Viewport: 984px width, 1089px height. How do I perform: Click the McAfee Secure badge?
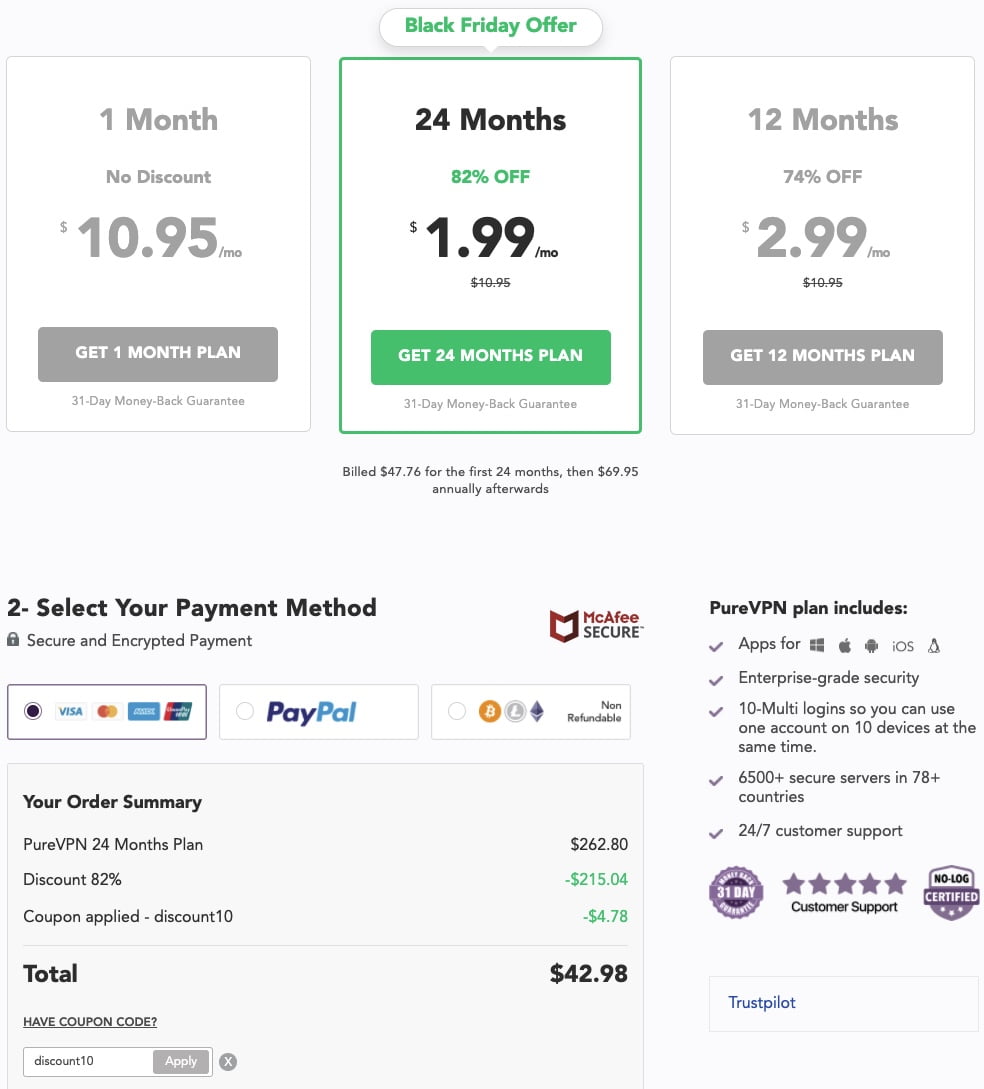(x=597, y=625)
